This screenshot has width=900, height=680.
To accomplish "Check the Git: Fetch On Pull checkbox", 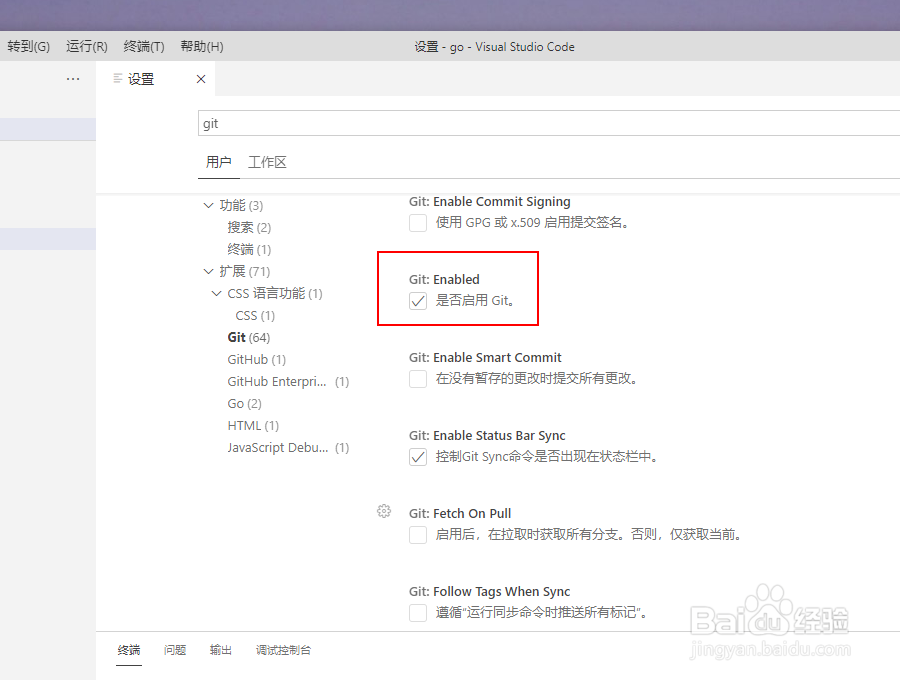I will pos(418,535).
